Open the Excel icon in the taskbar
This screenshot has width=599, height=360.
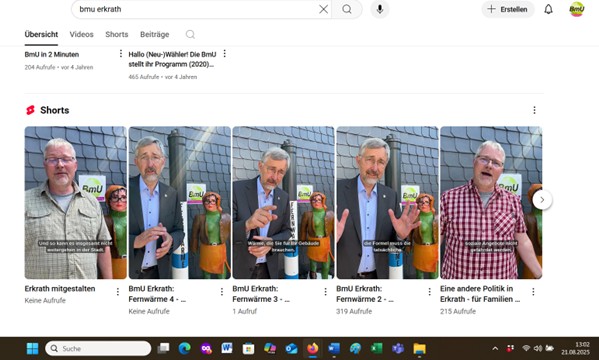[376, 348]
